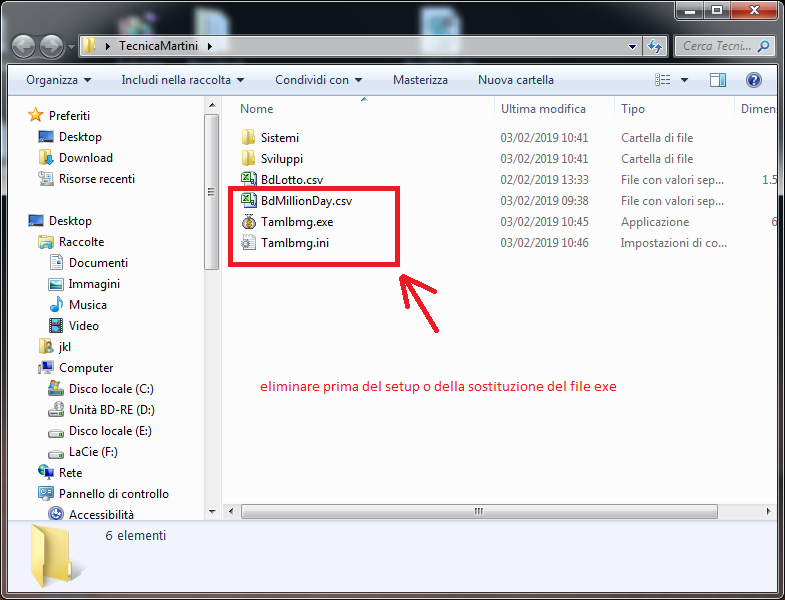
Task: Click the 'Impostazioni di co...' type cell
Action: 673,243
